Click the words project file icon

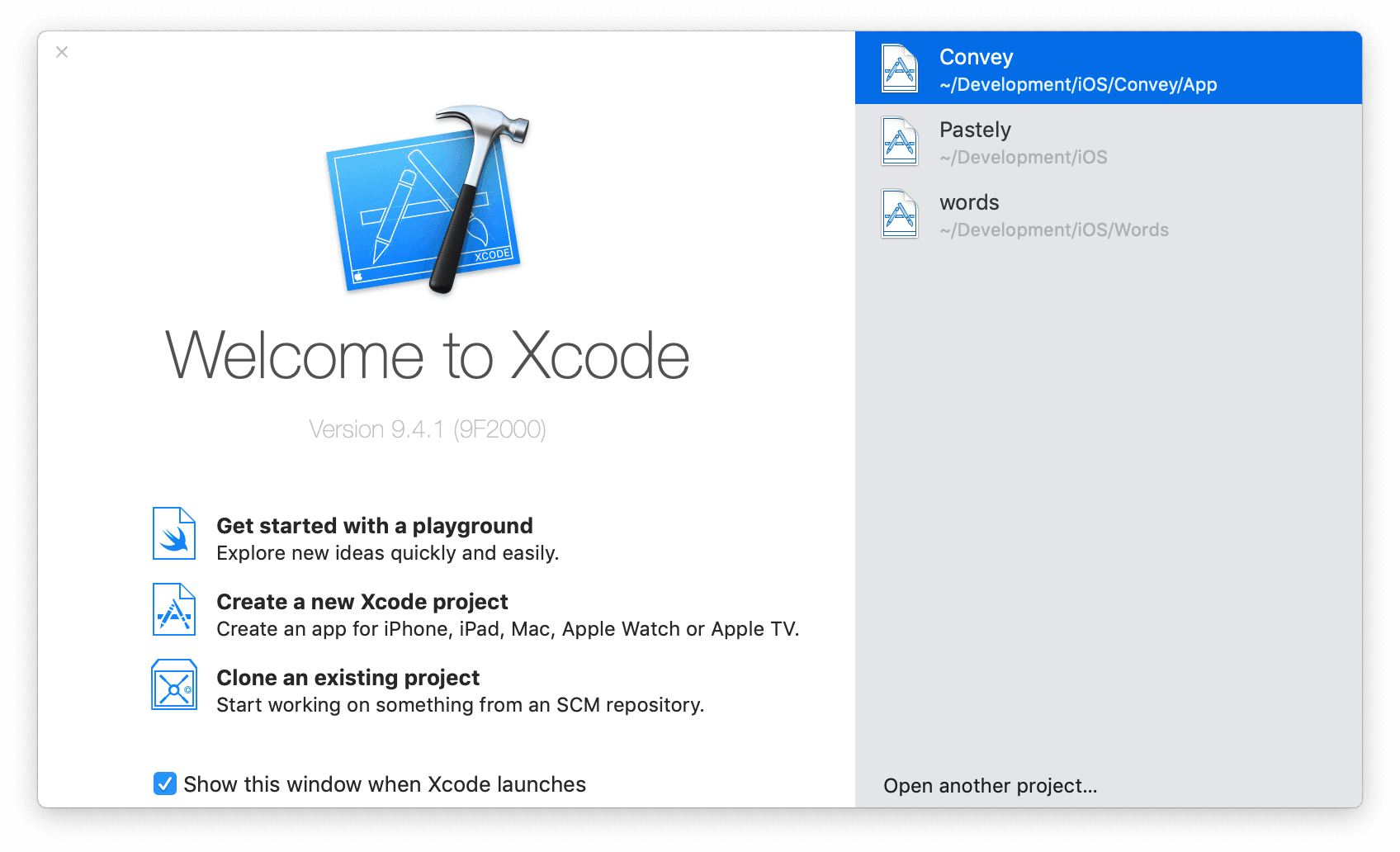(x=899, y=214)
